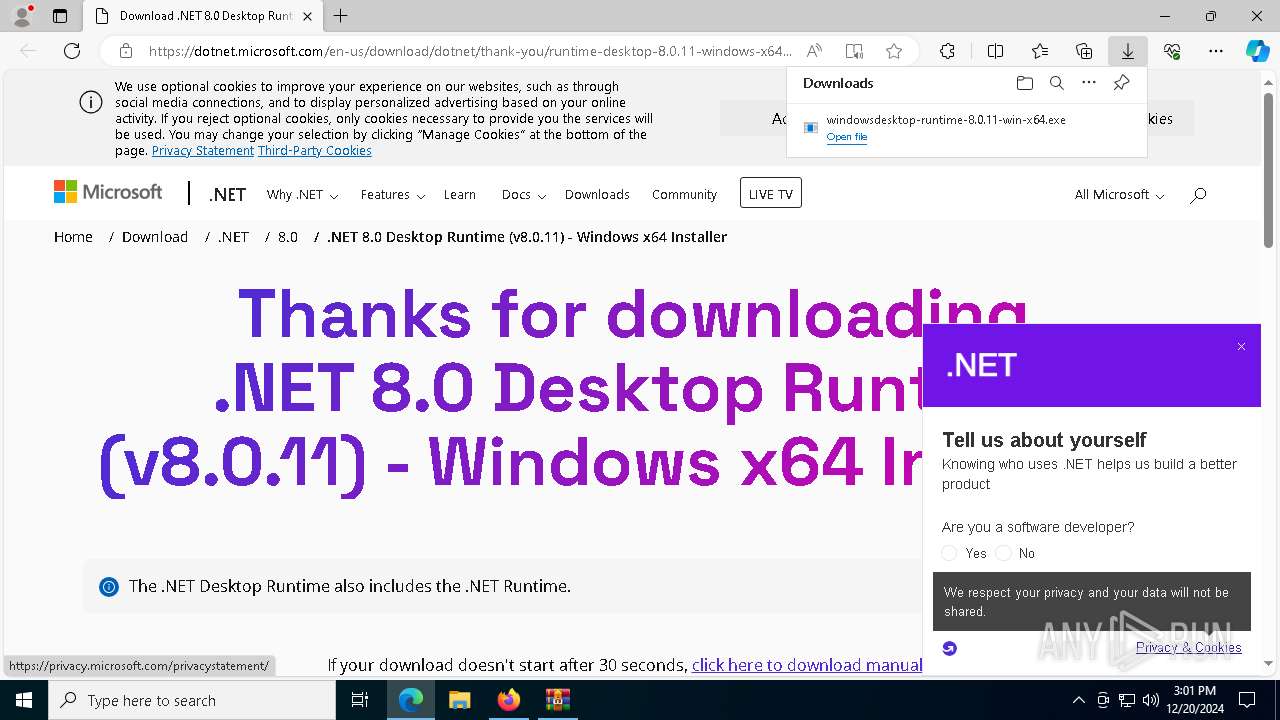Open Windows Start menu
Screen dimensions: 1280x720
click(x=24, y=700)
